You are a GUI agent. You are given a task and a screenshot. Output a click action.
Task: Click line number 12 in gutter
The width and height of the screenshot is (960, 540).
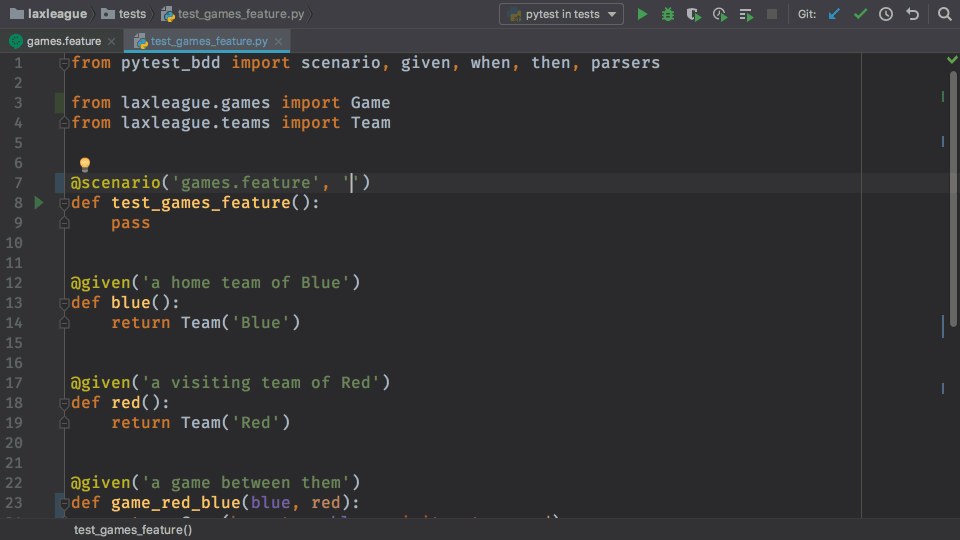click(x=14, y=283)
